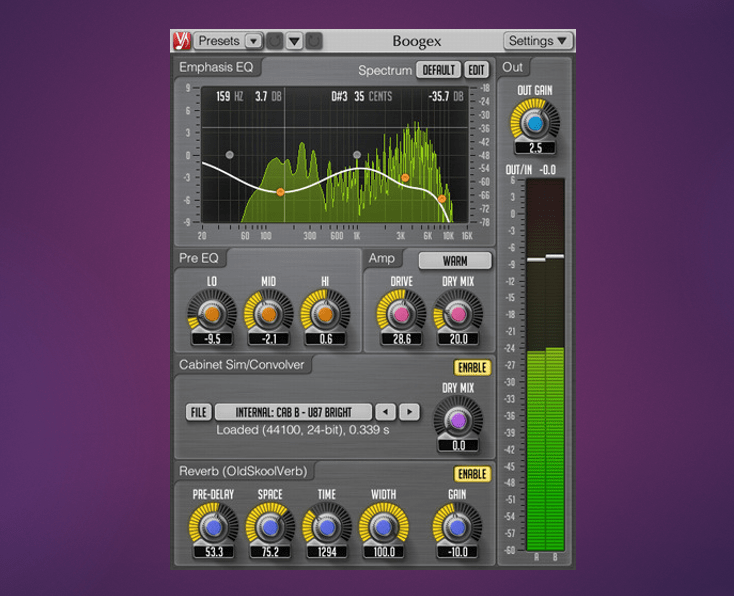The height and width of the screenshot is (596, 734).
Task: Click the Amp DRY MIX value 20.0
Action: point(458,339)
